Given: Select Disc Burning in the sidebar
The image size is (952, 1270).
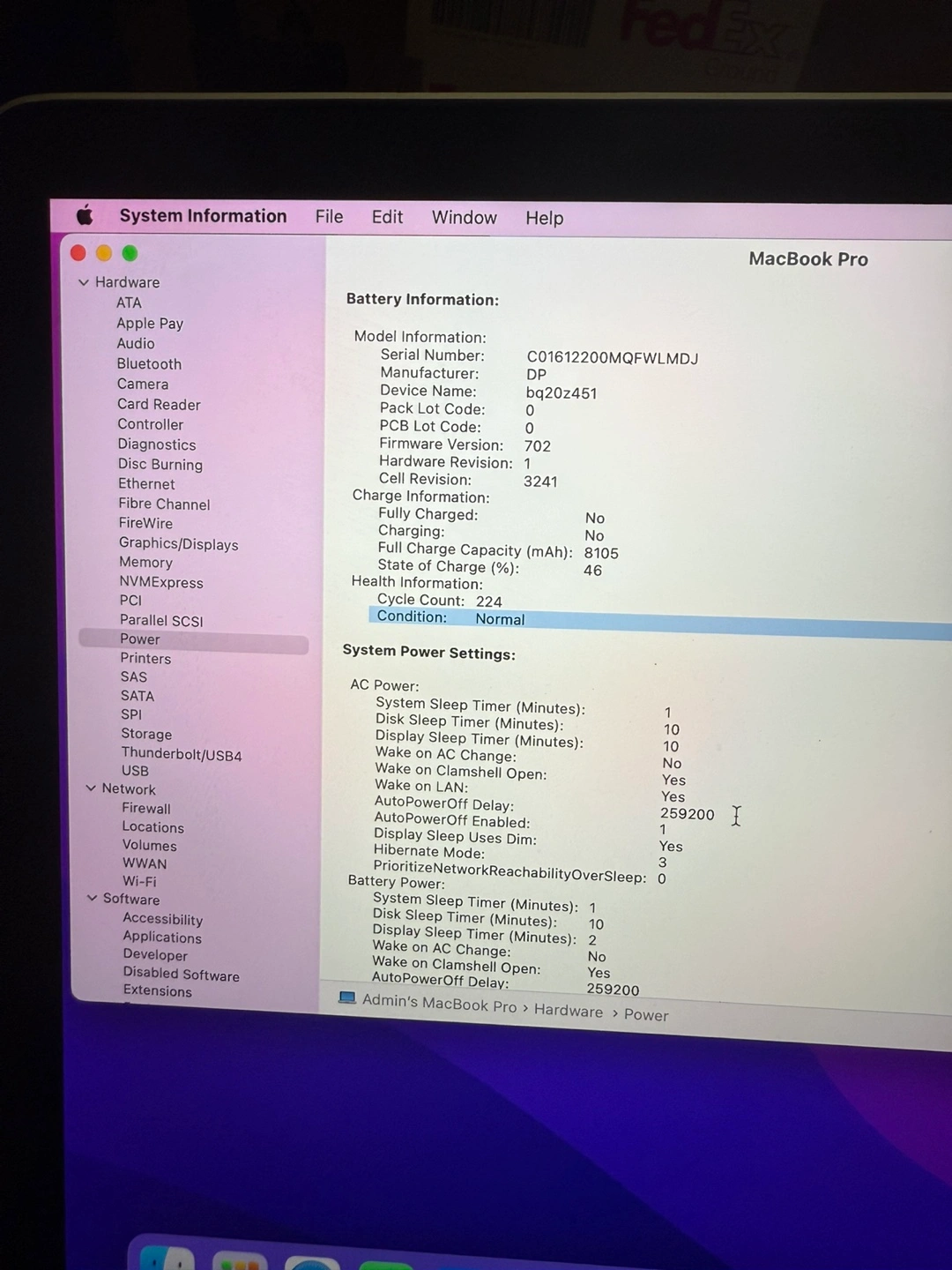Looking at the screenshot, I should [x=160, y=464].
